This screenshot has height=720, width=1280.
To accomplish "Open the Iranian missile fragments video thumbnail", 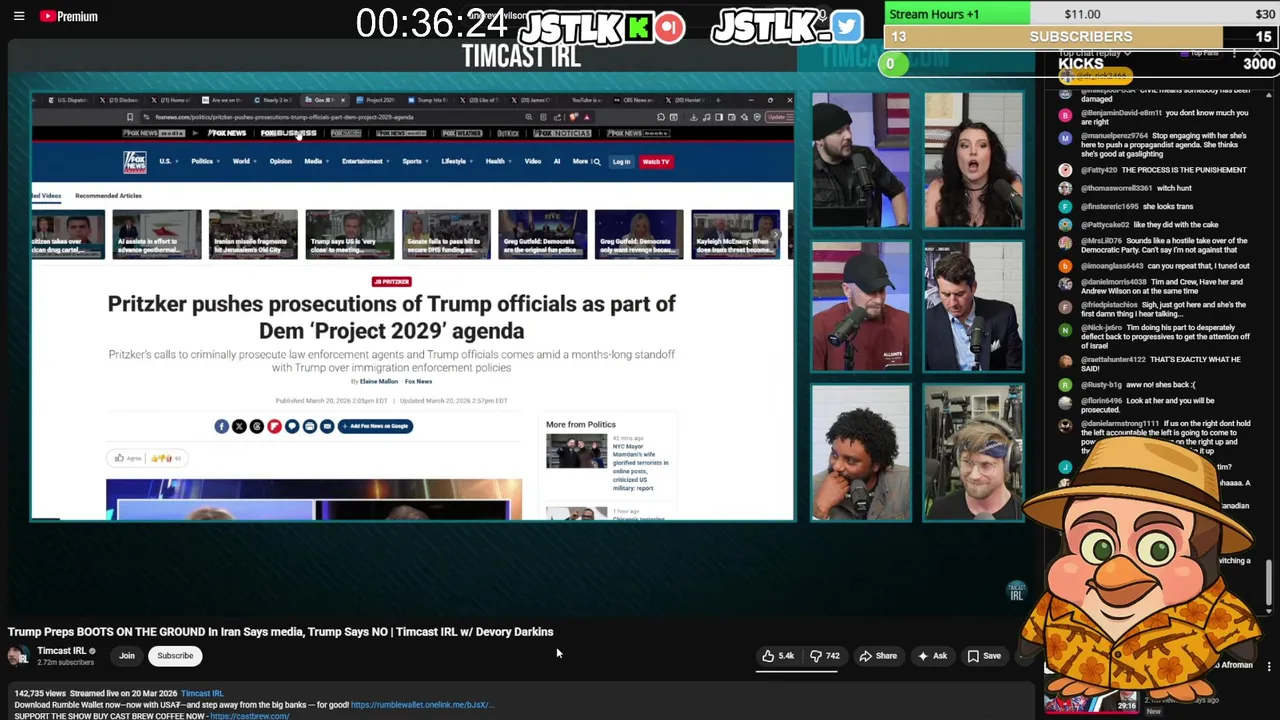I will [x=253, y=234].
